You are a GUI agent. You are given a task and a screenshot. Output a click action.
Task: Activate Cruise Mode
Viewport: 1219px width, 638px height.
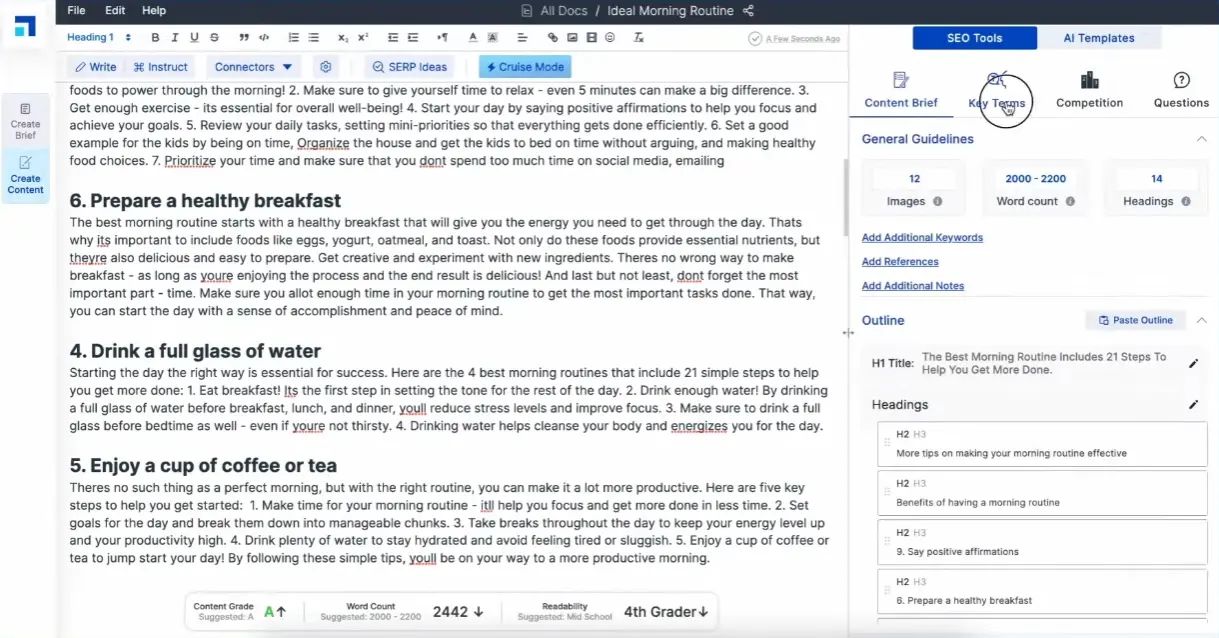click(x=525, y=67)
